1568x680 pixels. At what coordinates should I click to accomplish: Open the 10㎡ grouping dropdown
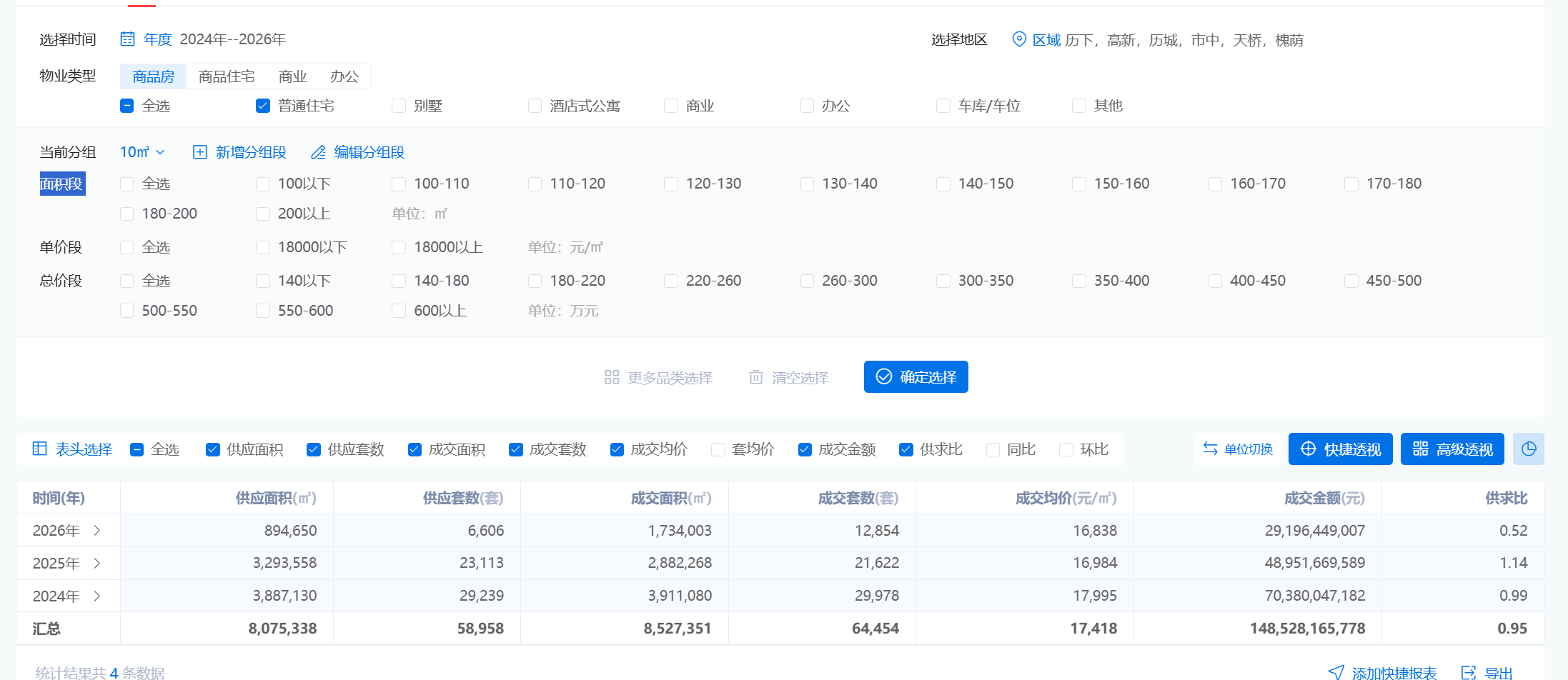point(142,152)
